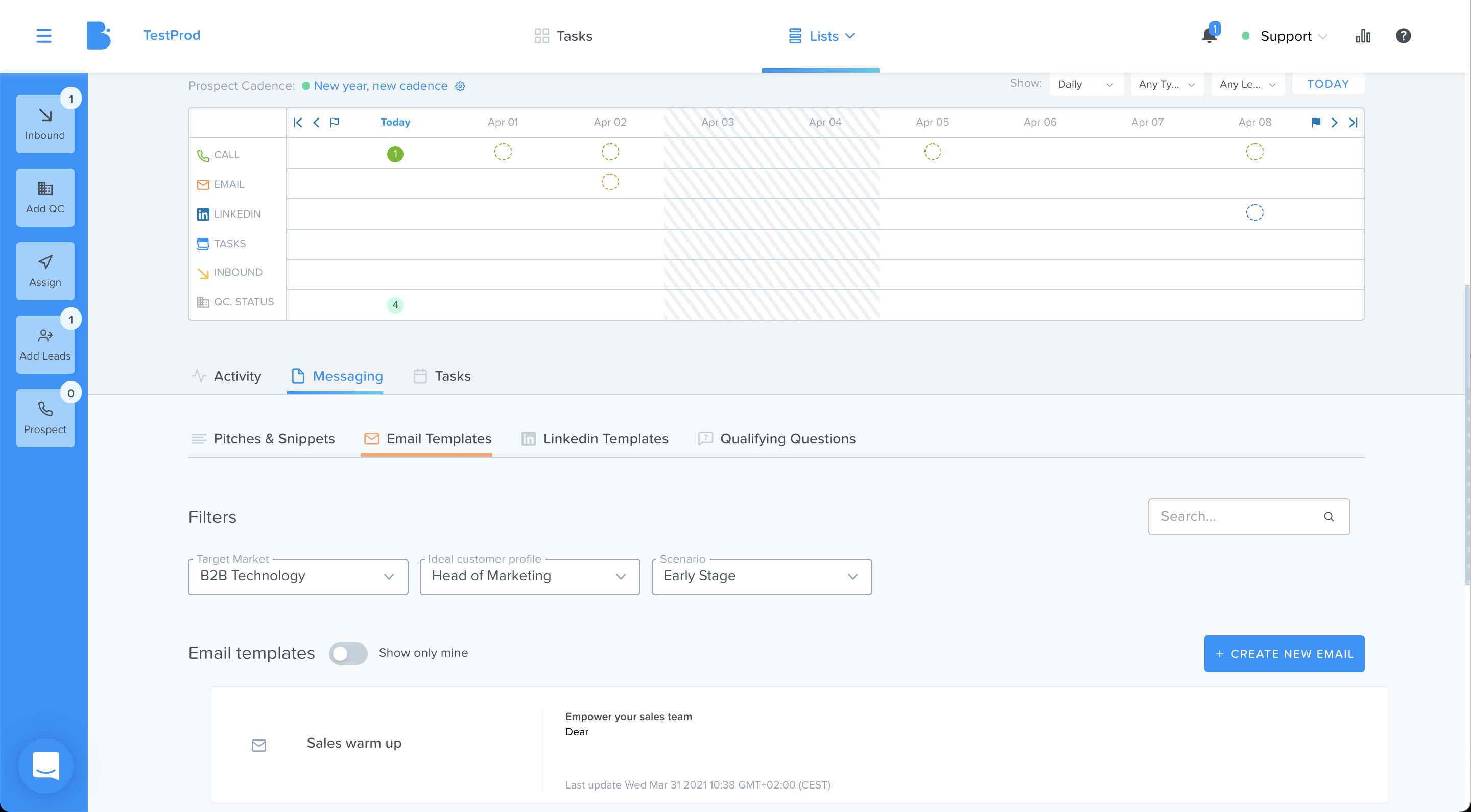The width and height of the screenshot is (1471, 812).
Task: Click the blue B logo
Action: [x=98, y=35]
